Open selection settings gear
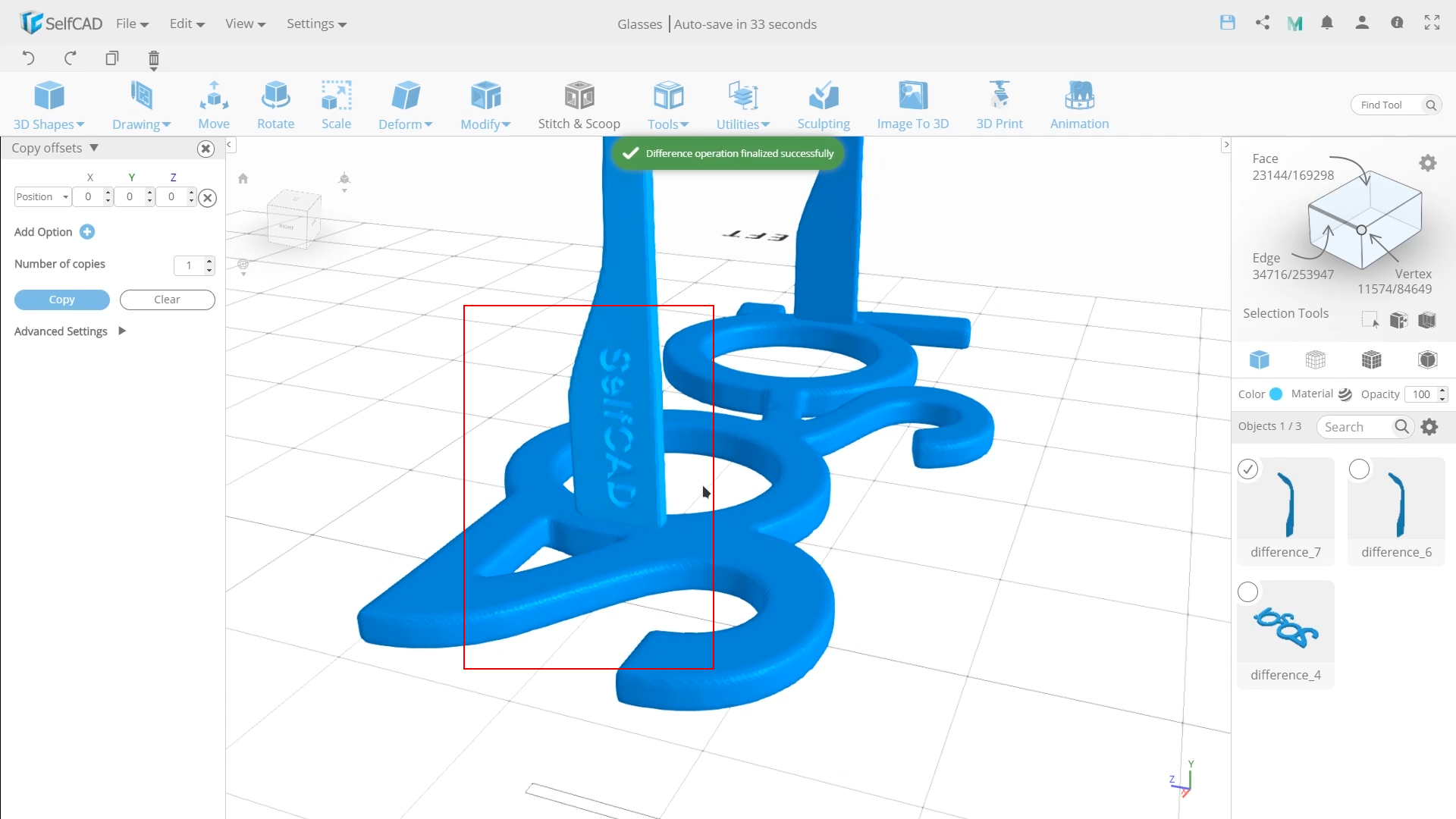1456x819 pixels. [x=1428, y=163]
